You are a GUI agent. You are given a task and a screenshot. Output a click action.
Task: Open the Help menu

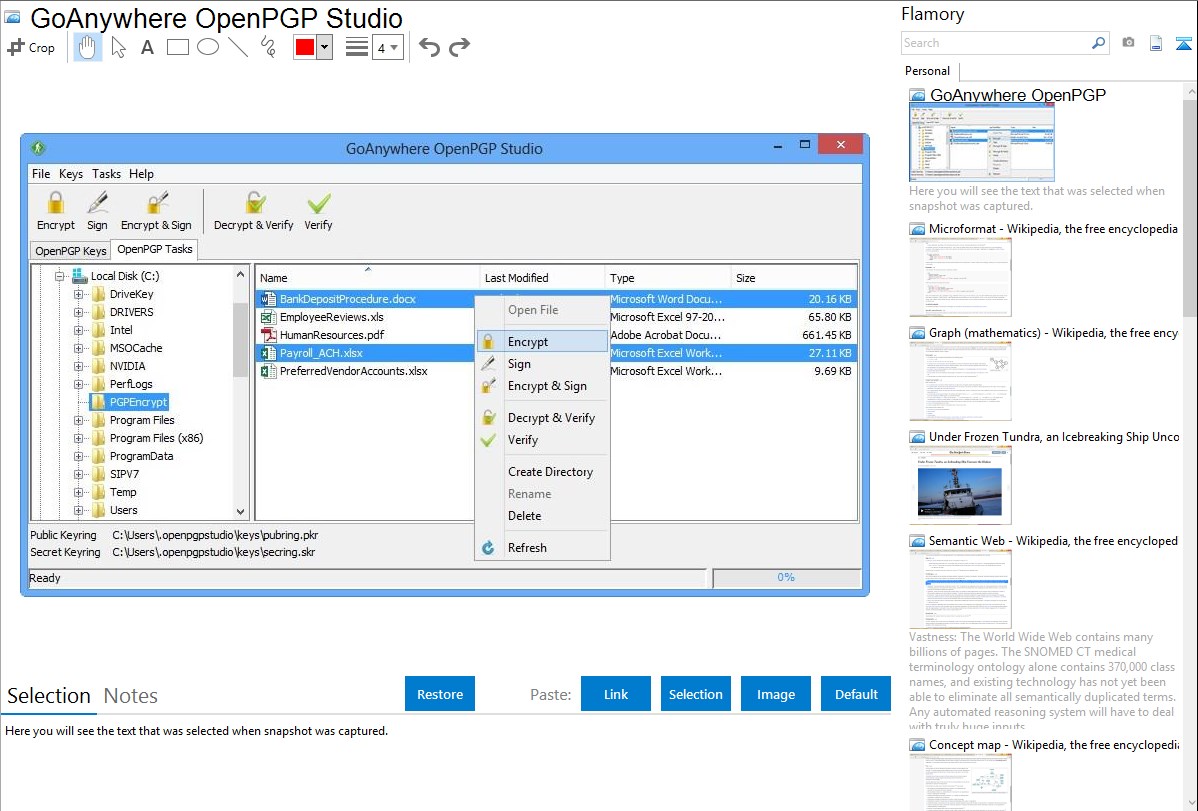tap(141, 174)
